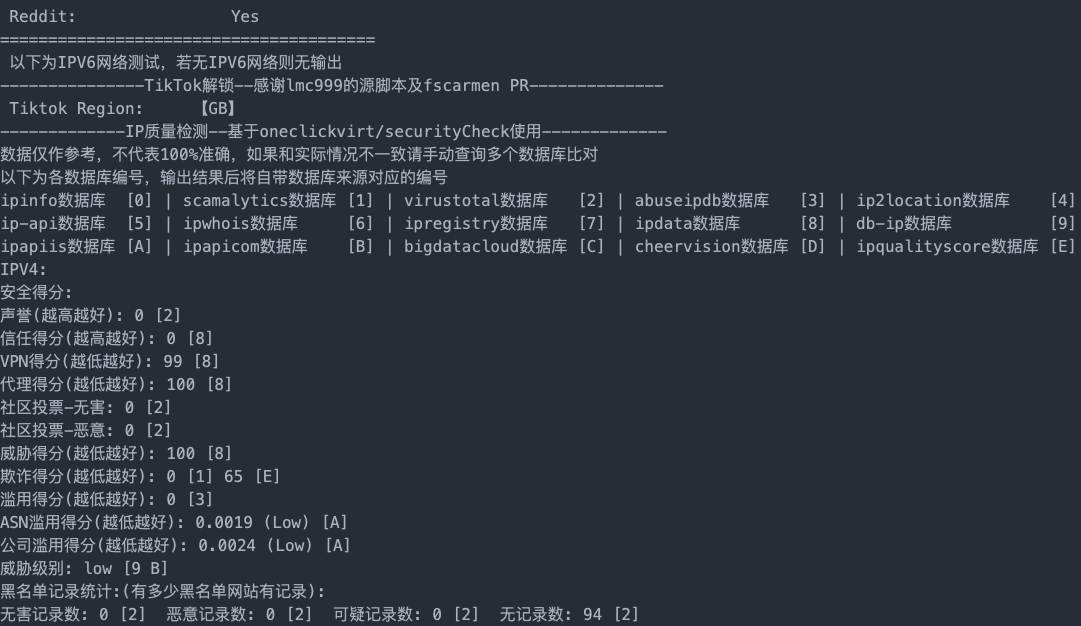1081x626 pixels.
Task: Click ipinfo数据库 entry labeled [0]
Action: [76, 201]
